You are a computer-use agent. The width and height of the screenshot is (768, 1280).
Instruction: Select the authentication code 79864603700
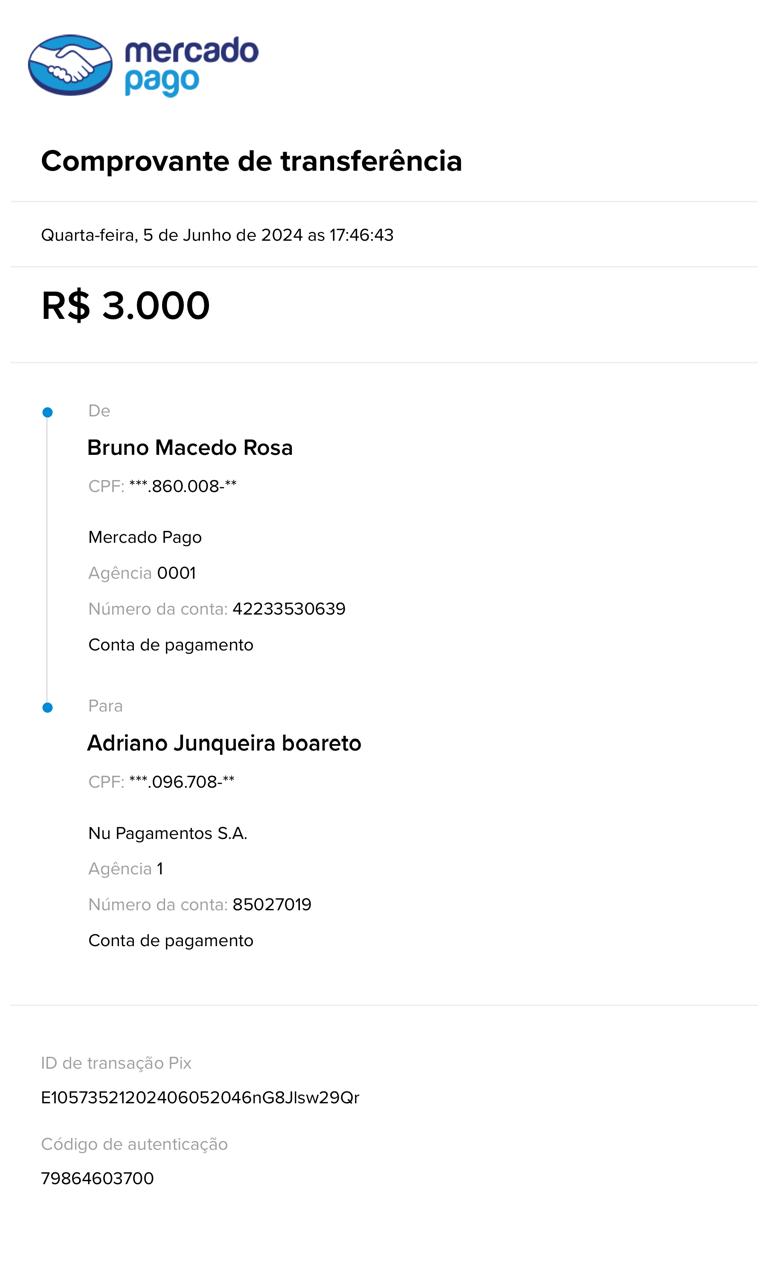pyautogui.click(x=97, y=1179)
